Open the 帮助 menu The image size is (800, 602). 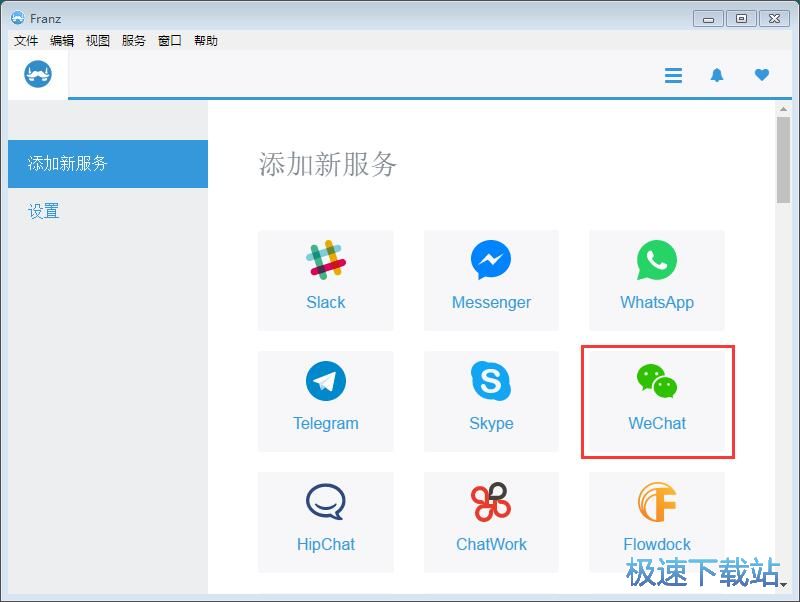206,40
